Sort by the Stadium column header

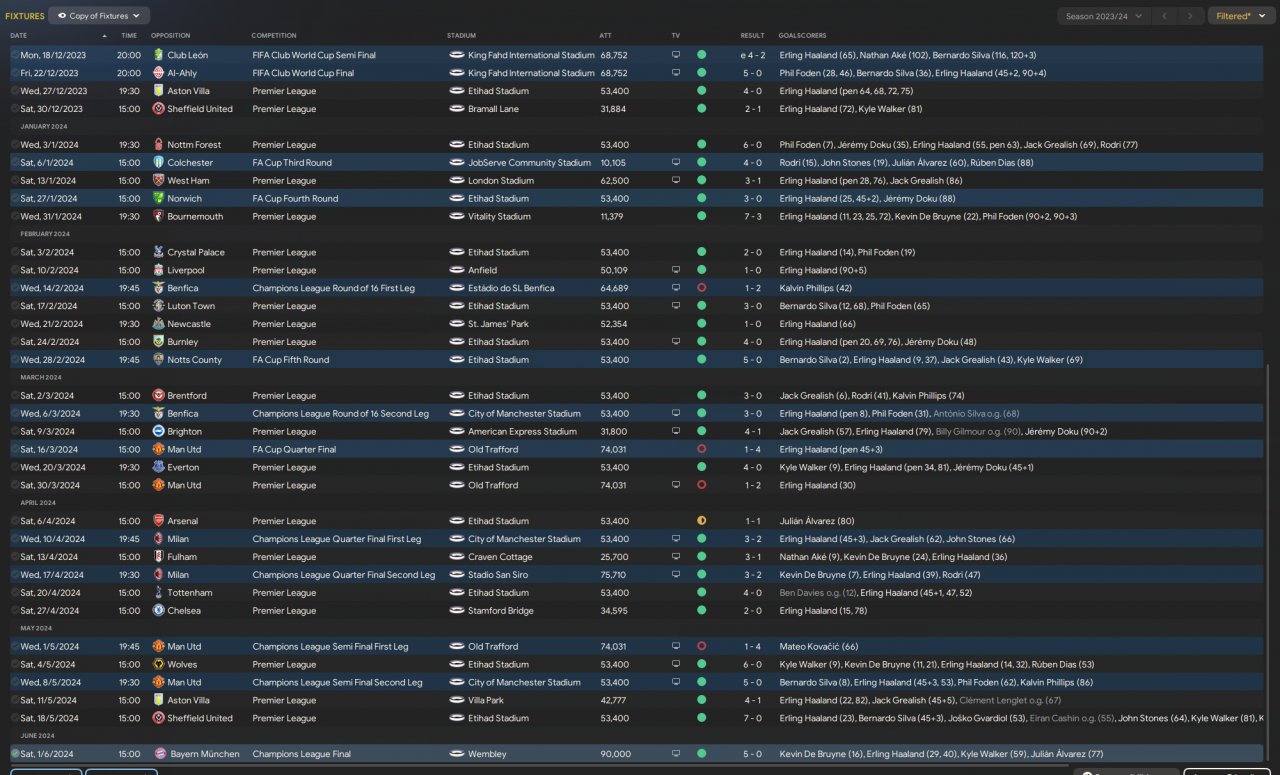[x=461, y=36]
